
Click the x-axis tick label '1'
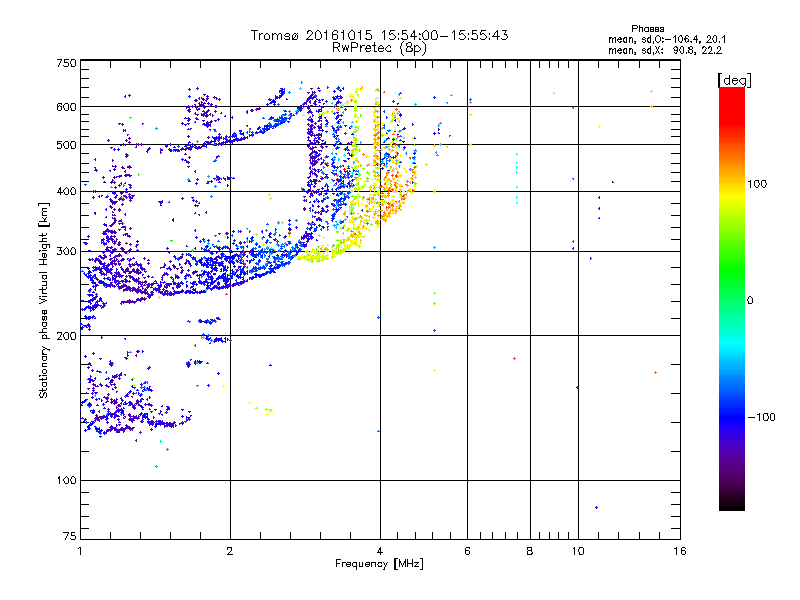pos(80,551)
